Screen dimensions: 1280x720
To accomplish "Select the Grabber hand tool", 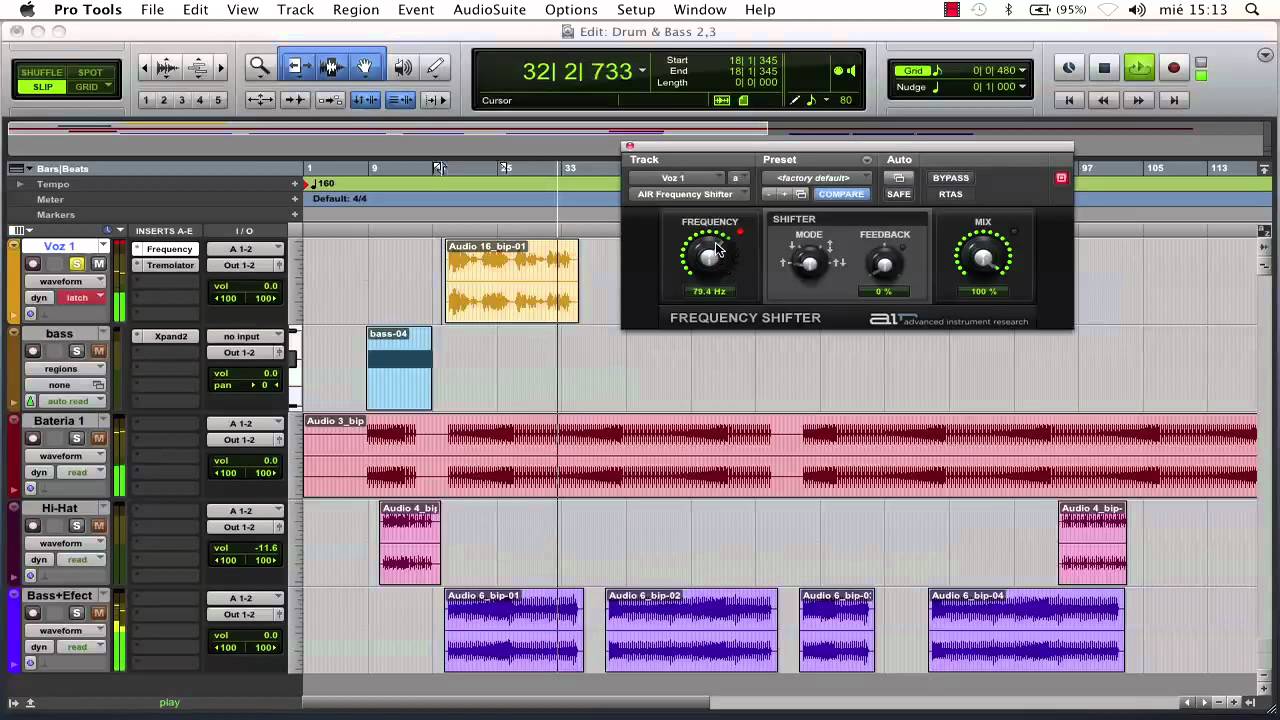I will click(x=365, y=67).
